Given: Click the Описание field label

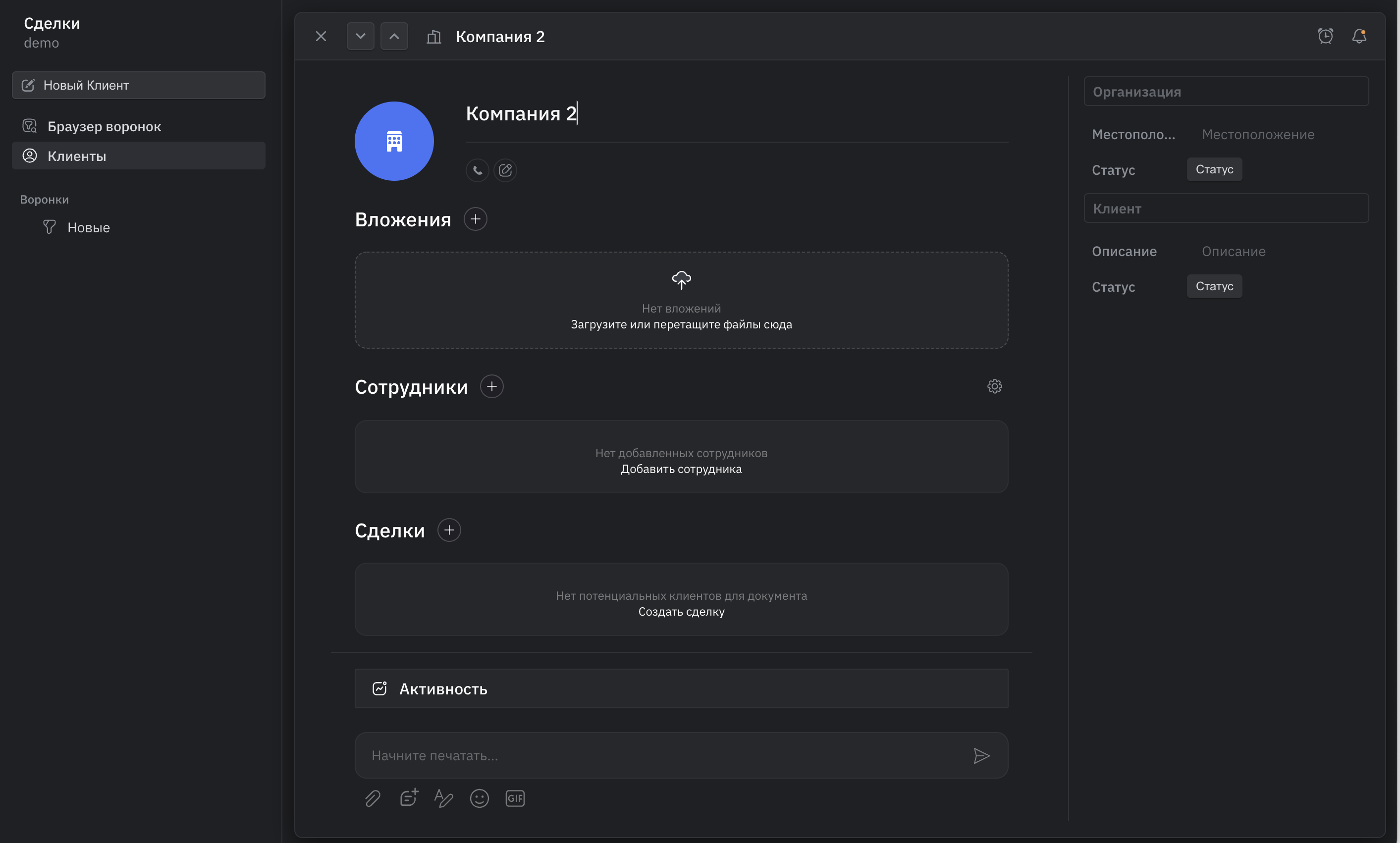Looking at the screenshot, I should pyautogui.click(x=1124, y=252).
